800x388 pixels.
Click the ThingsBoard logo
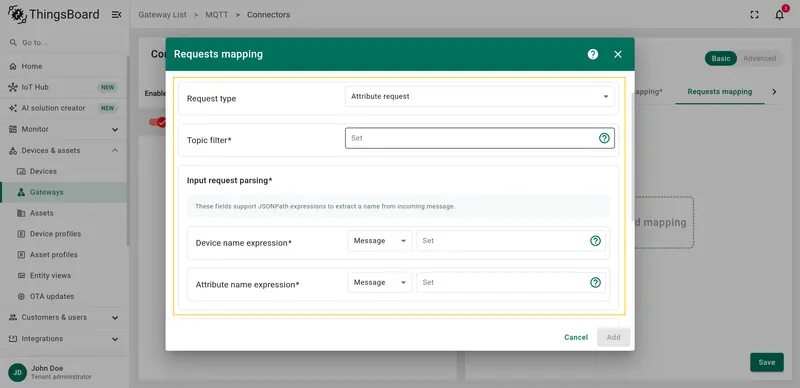pyautogui.click(x=54, y=15)
